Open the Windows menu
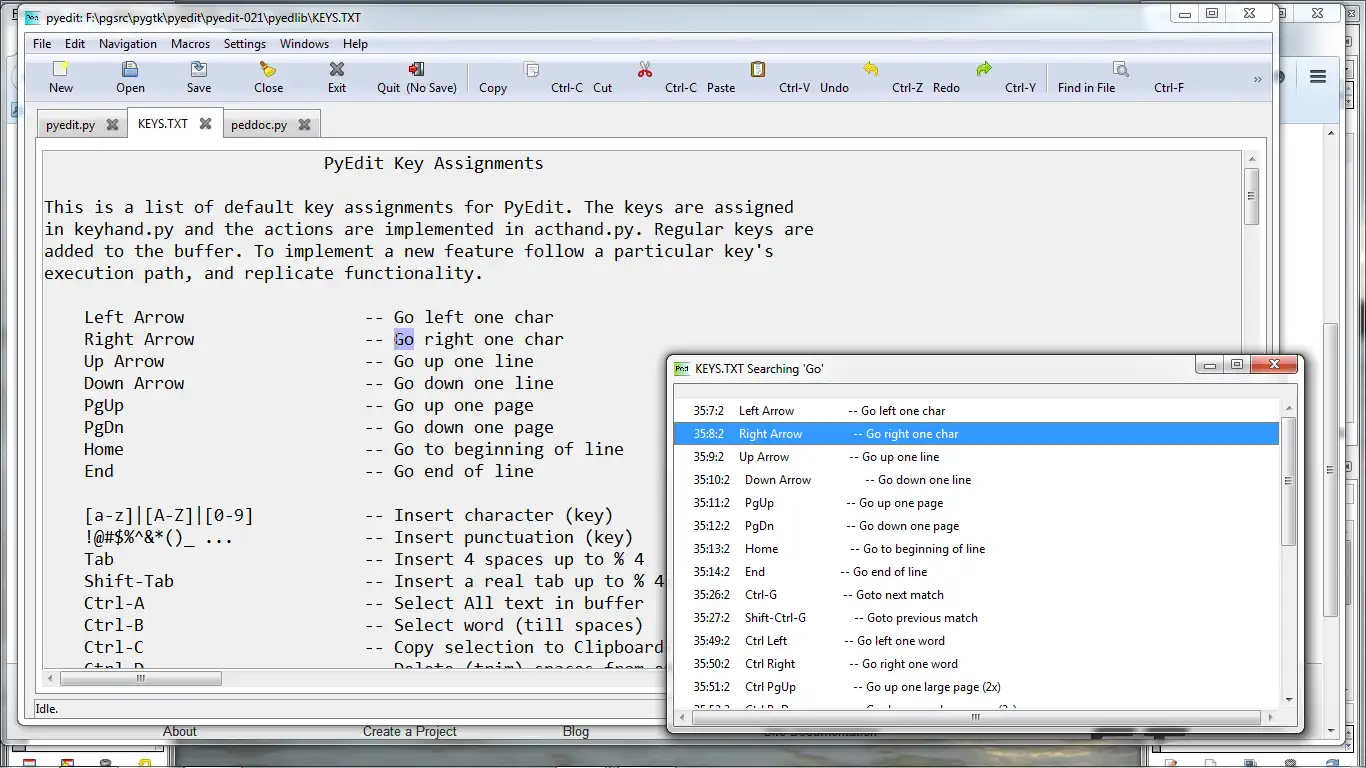The image size is (1366, 768). pyautogui.click(x=304, y=44)
